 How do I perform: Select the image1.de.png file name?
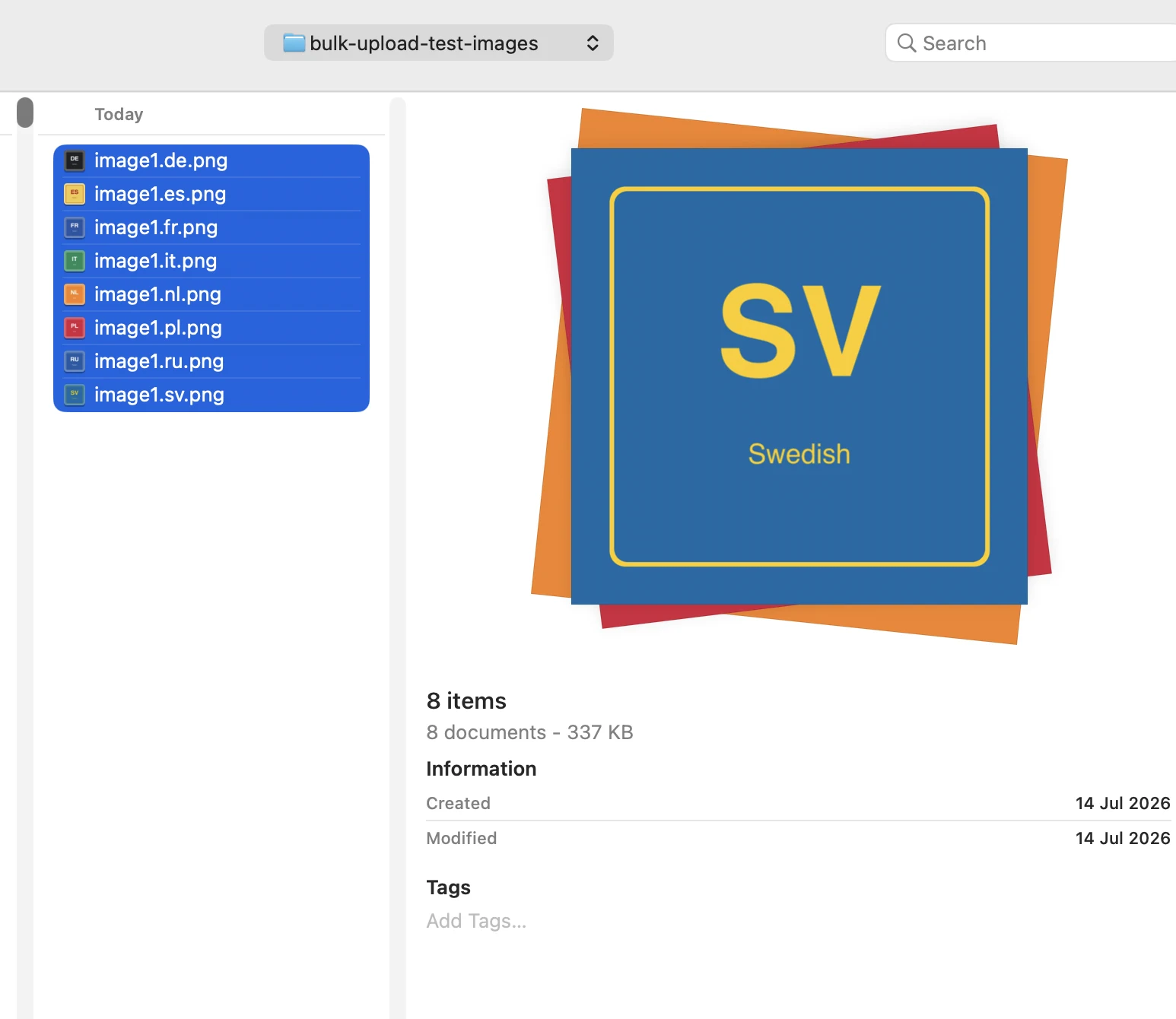161,160
